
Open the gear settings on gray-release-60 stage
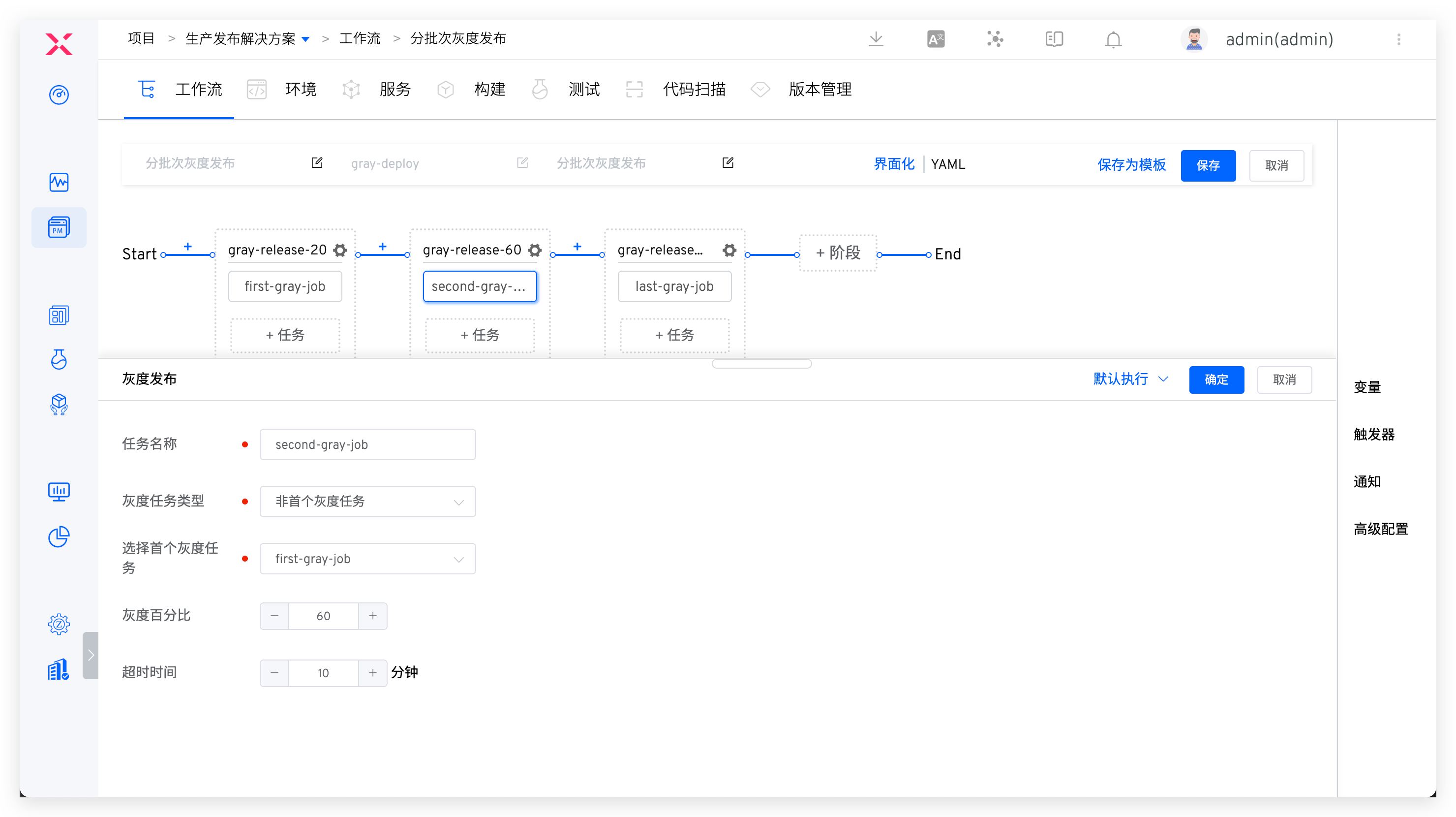(535, 250)
